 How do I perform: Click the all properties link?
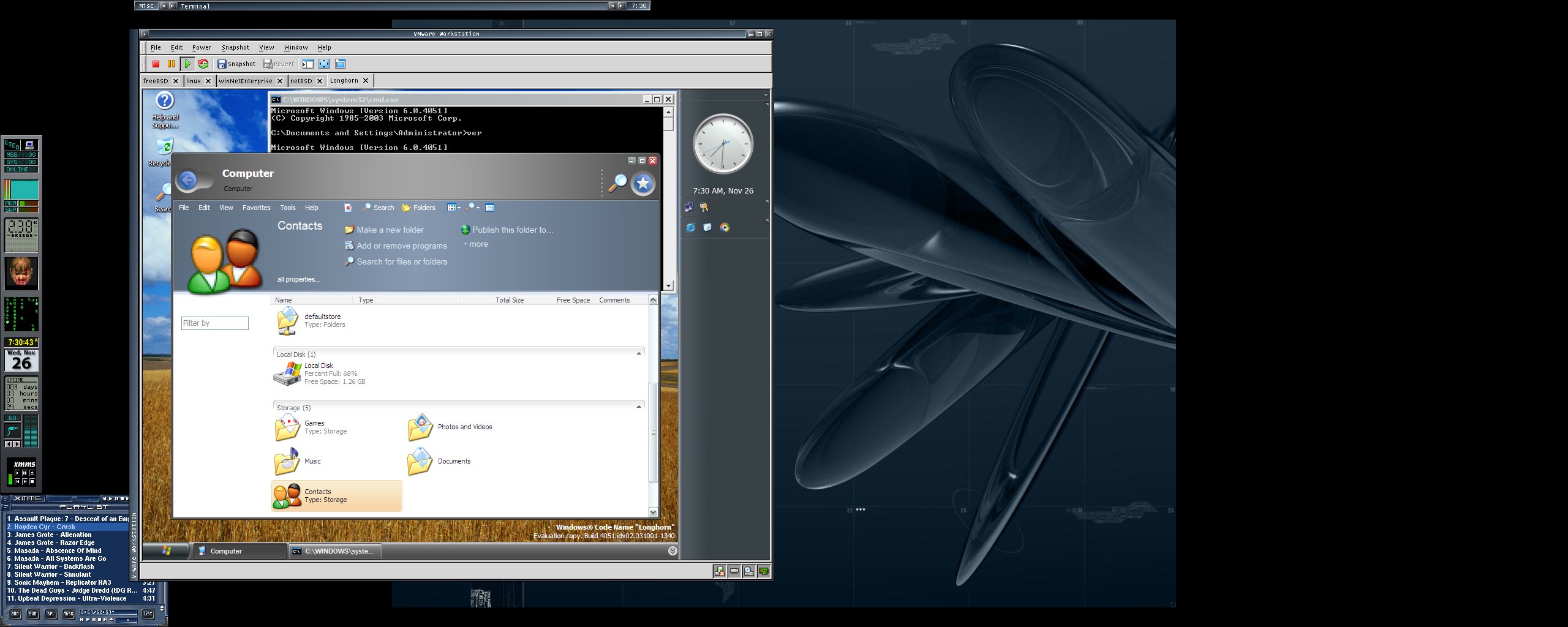pos(298,279)
